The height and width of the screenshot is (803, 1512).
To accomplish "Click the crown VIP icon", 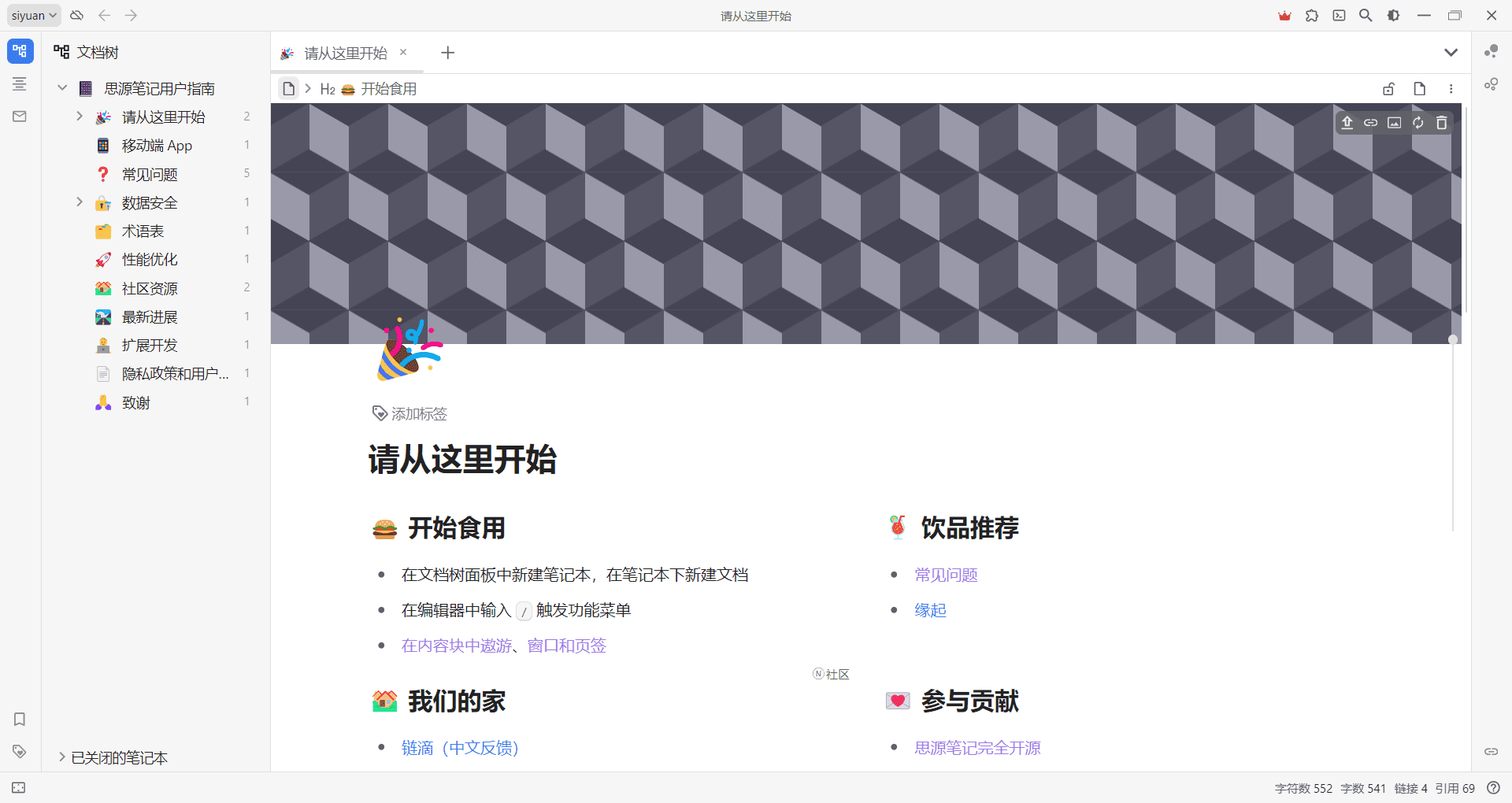I will click(x=1284, y=15).
